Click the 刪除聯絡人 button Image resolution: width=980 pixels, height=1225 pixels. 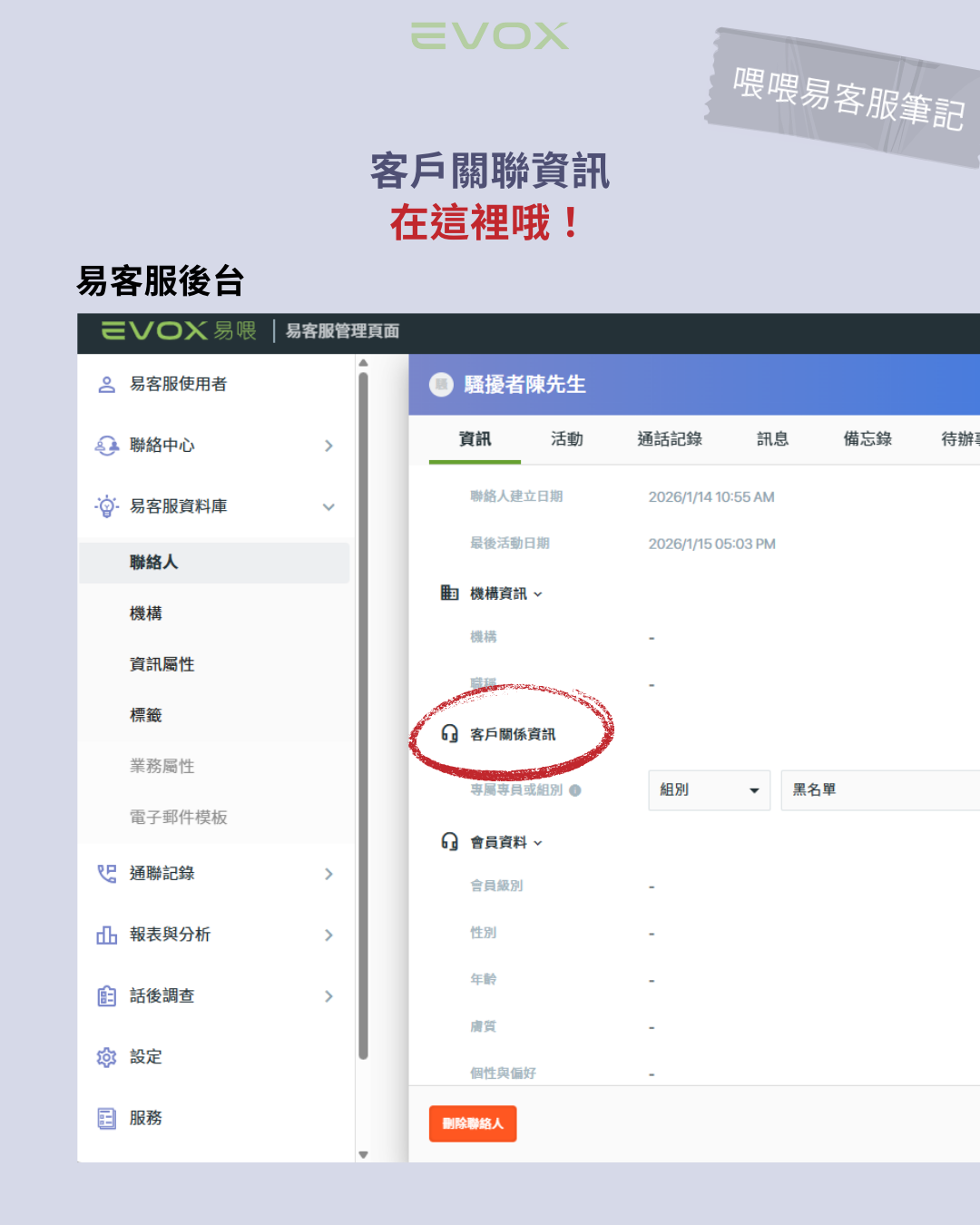pos(473,1123)
